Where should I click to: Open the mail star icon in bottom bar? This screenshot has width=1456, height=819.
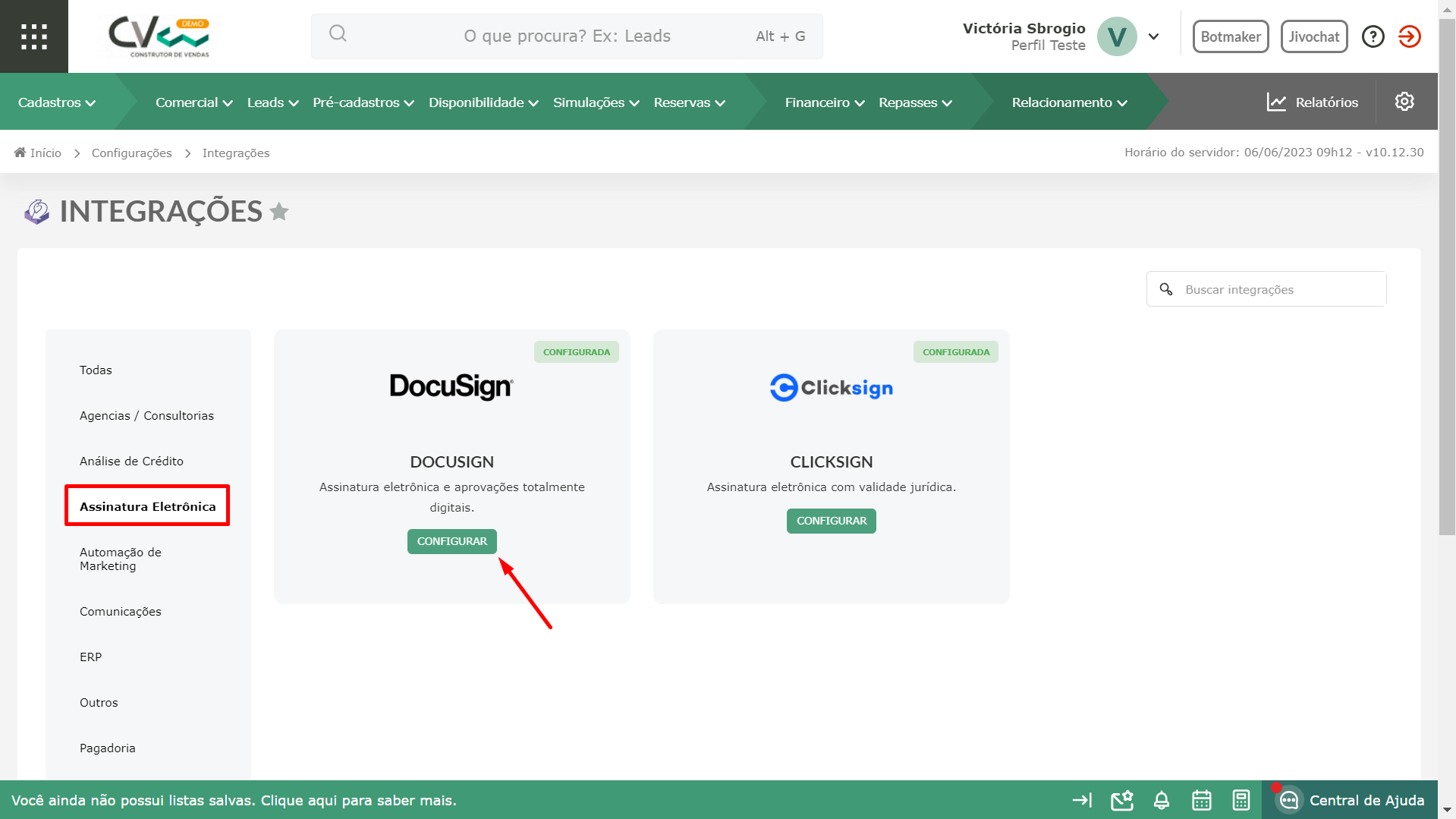coord(1122,800)
